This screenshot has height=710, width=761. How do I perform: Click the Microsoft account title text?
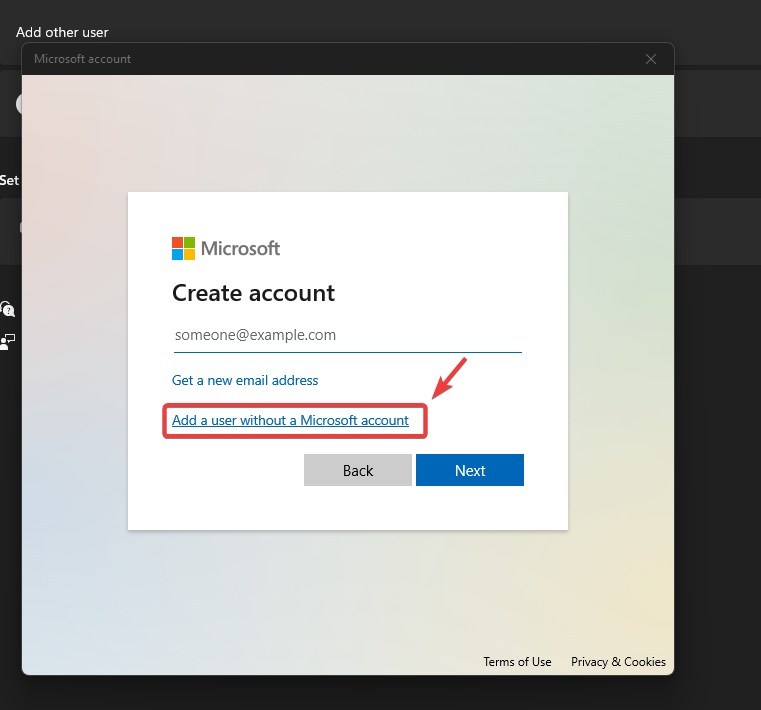tap(83, 59)
